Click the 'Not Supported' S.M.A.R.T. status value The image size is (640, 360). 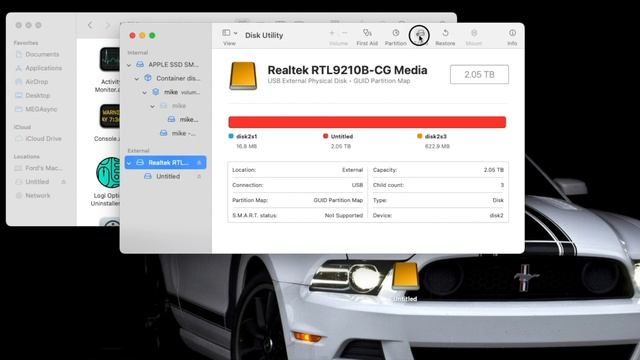344,215
